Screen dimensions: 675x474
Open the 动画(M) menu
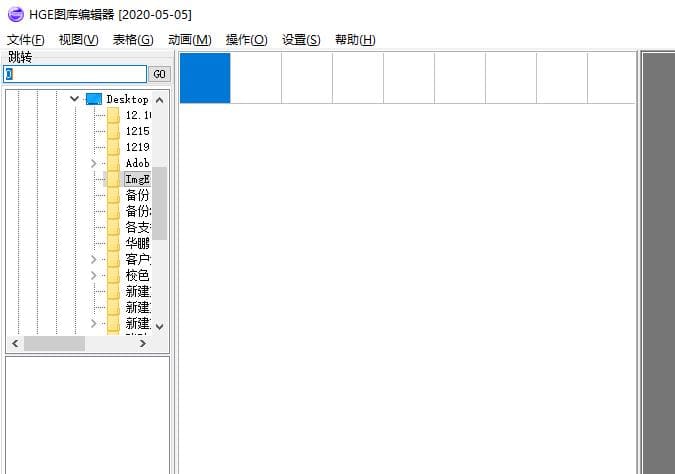pyautogui.click(x=189, y=40)
